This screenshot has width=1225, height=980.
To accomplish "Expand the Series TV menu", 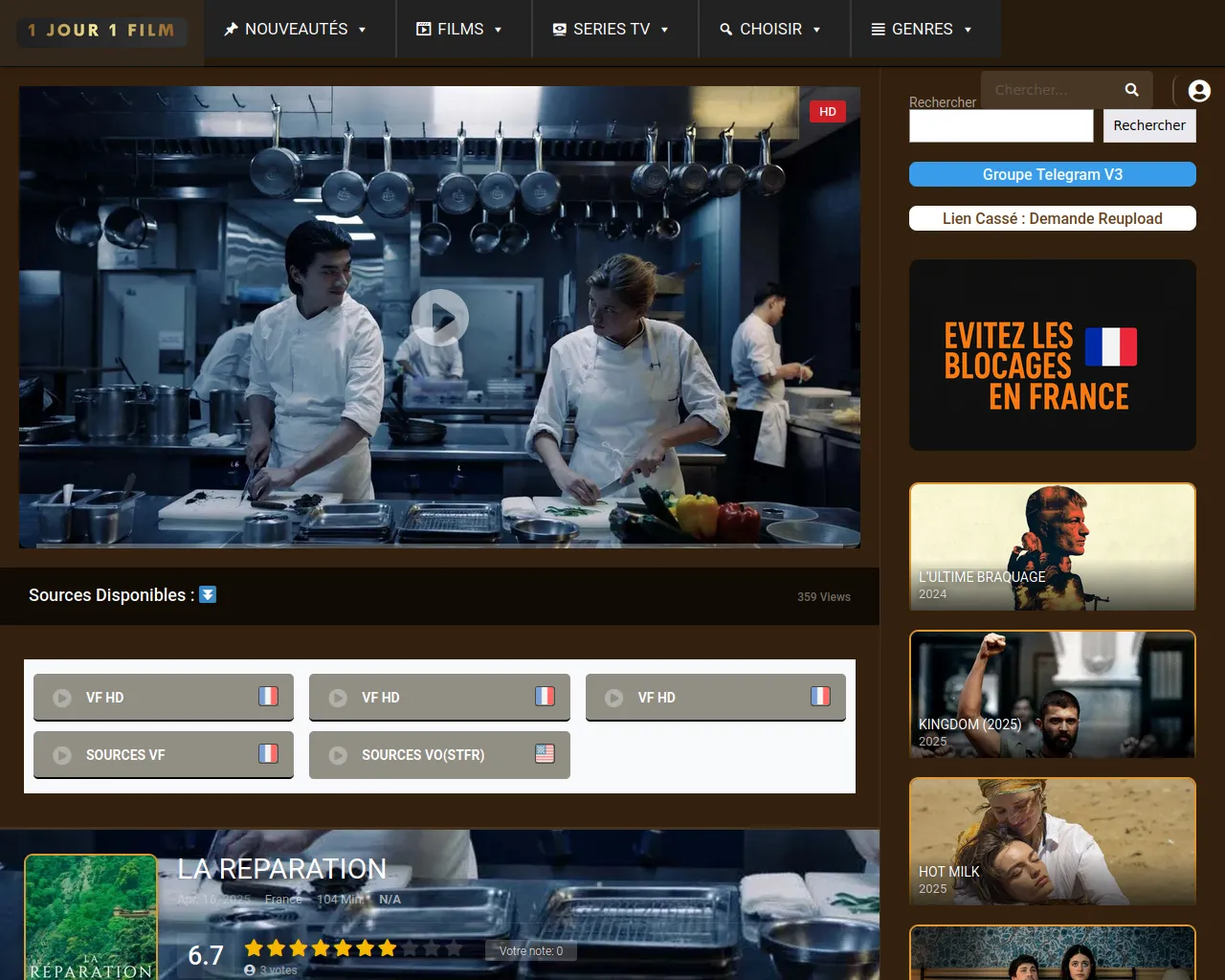I will click(x=612, y=30).
